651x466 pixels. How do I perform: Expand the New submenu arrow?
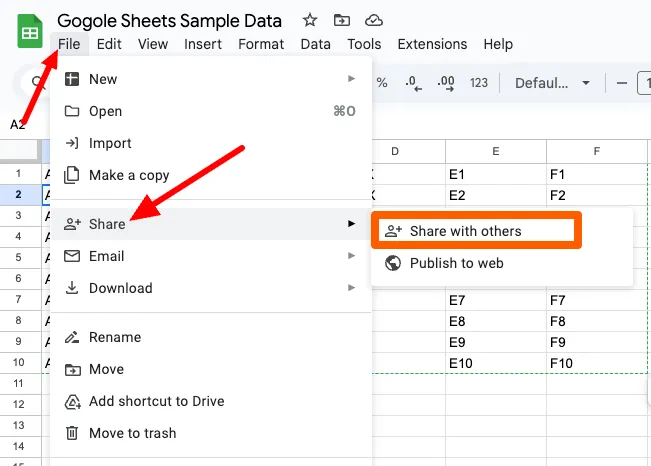point(351,79)
